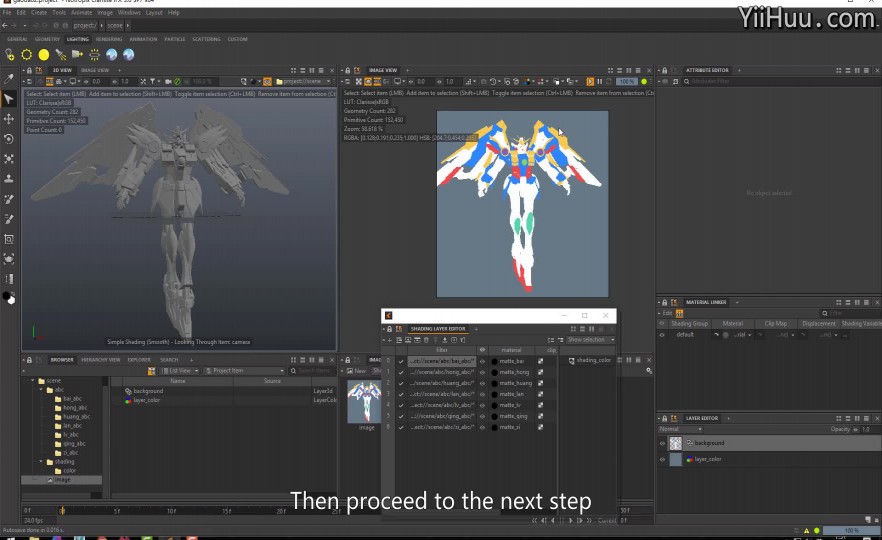Click the clip icon in matte_bai row

540,361
